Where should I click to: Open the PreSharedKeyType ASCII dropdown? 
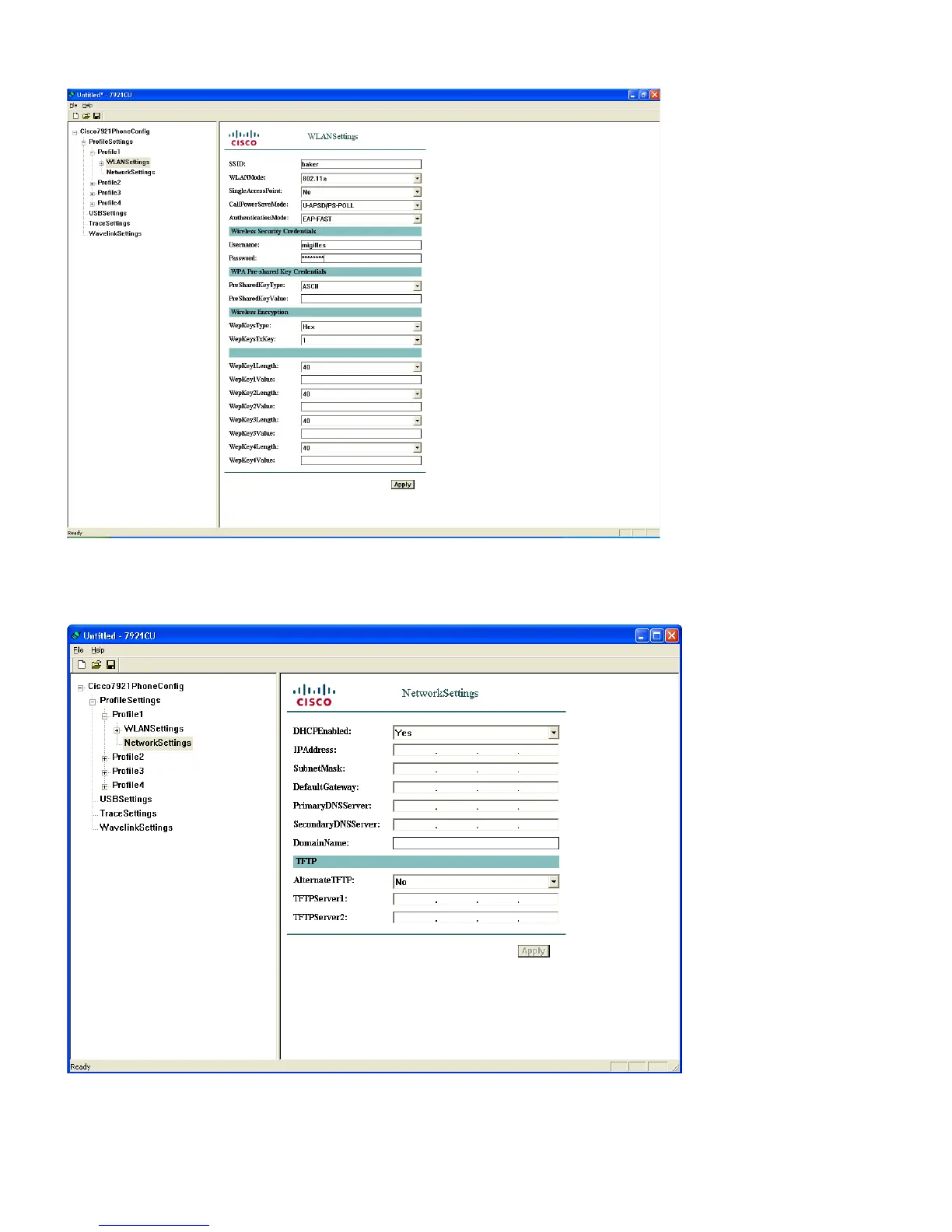pyautogui.click(x=418, y=286)
